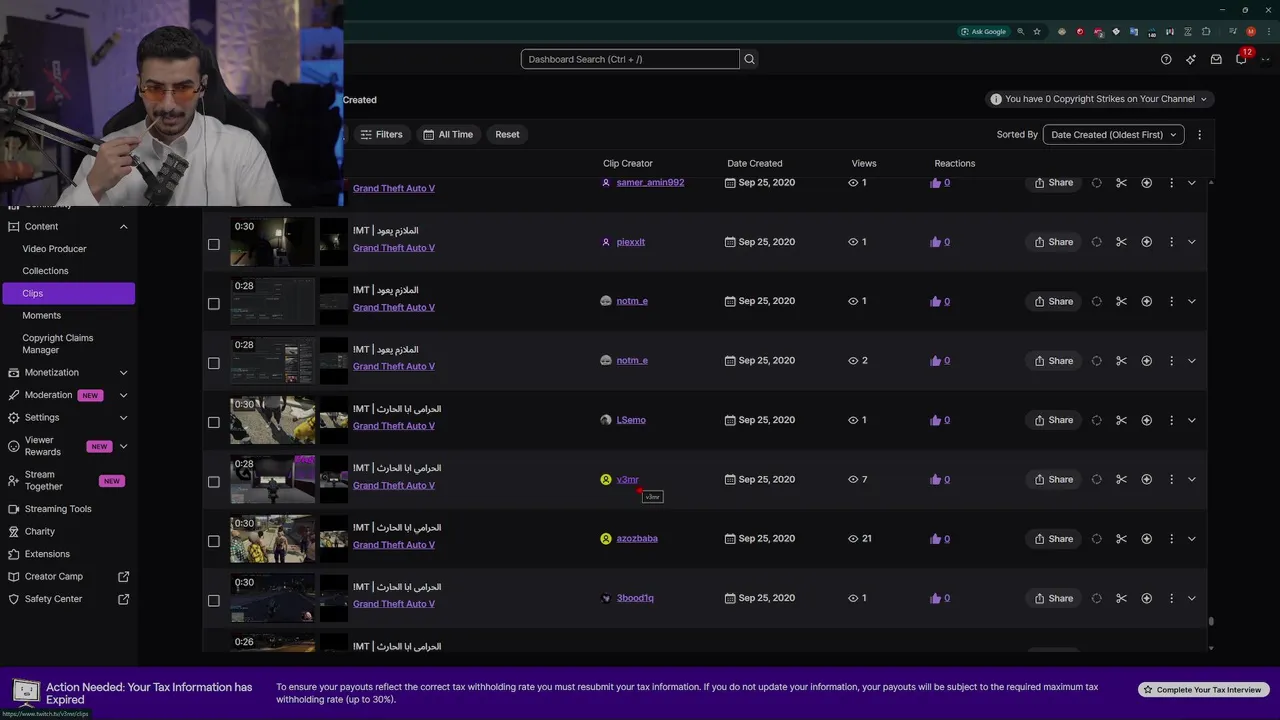Click the thumbs-up reaction icon for LSemo clip
This screenshot has height=720, width=1280.
(935, 420)
